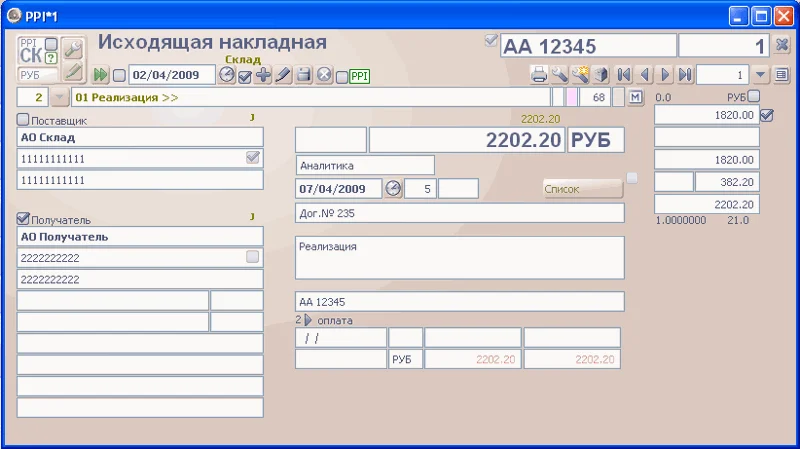Click the blue plus add icon
Image resolution: width=800 pixels, height=449 pixels.
[263, 76]
